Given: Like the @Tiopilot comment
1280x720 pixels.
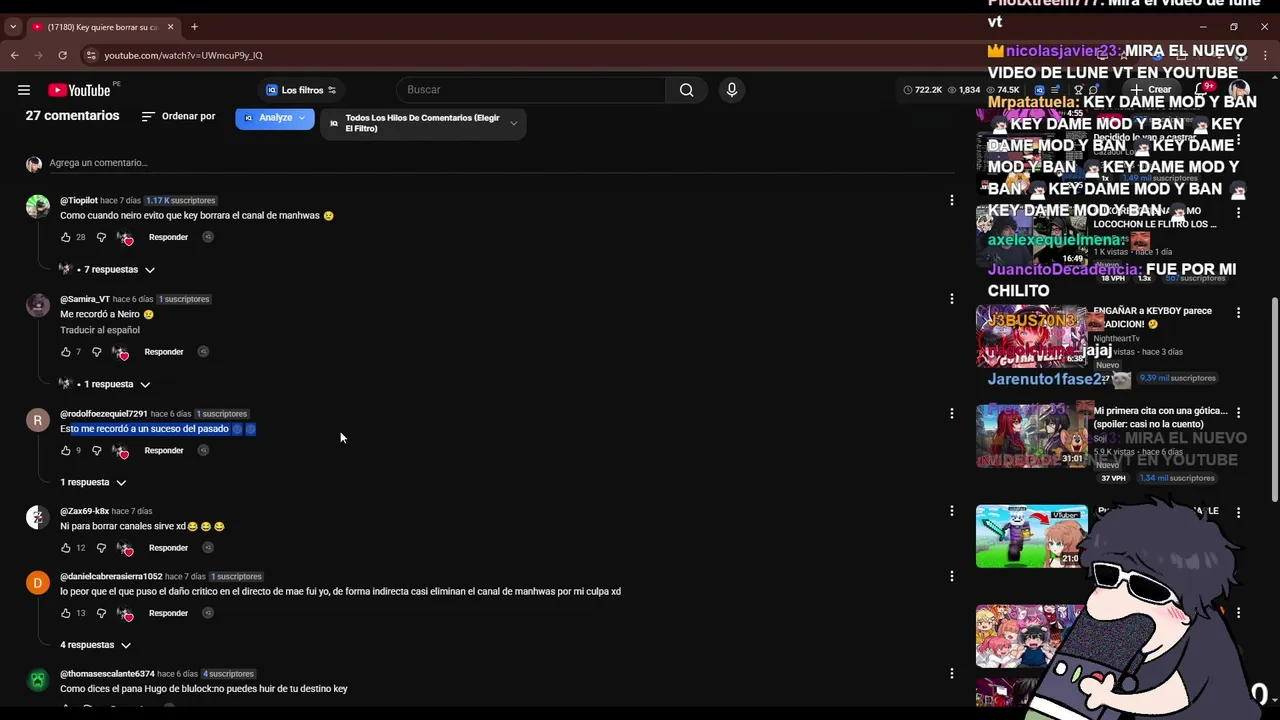Looking at the screenshot, I should click(66, 237).
